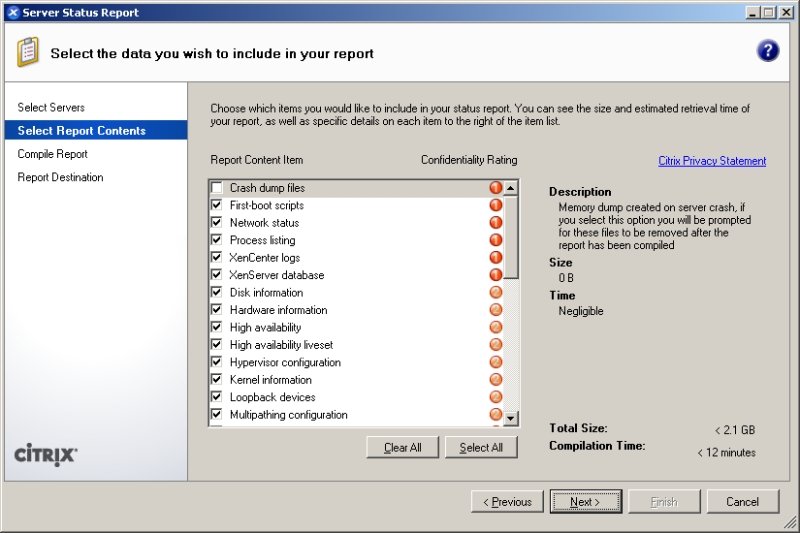This screenshot has width=800, height=533.
Task: Uncheck the Loopback devices checkbox
Action: click(x=217, y=397)
